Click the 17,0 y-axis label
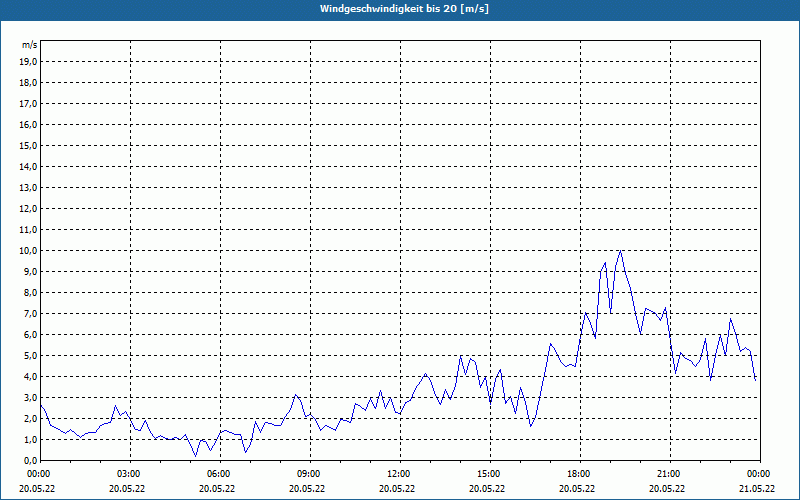Screen dimensions: 800x500 pyautogui.click(x=28, y=104)
